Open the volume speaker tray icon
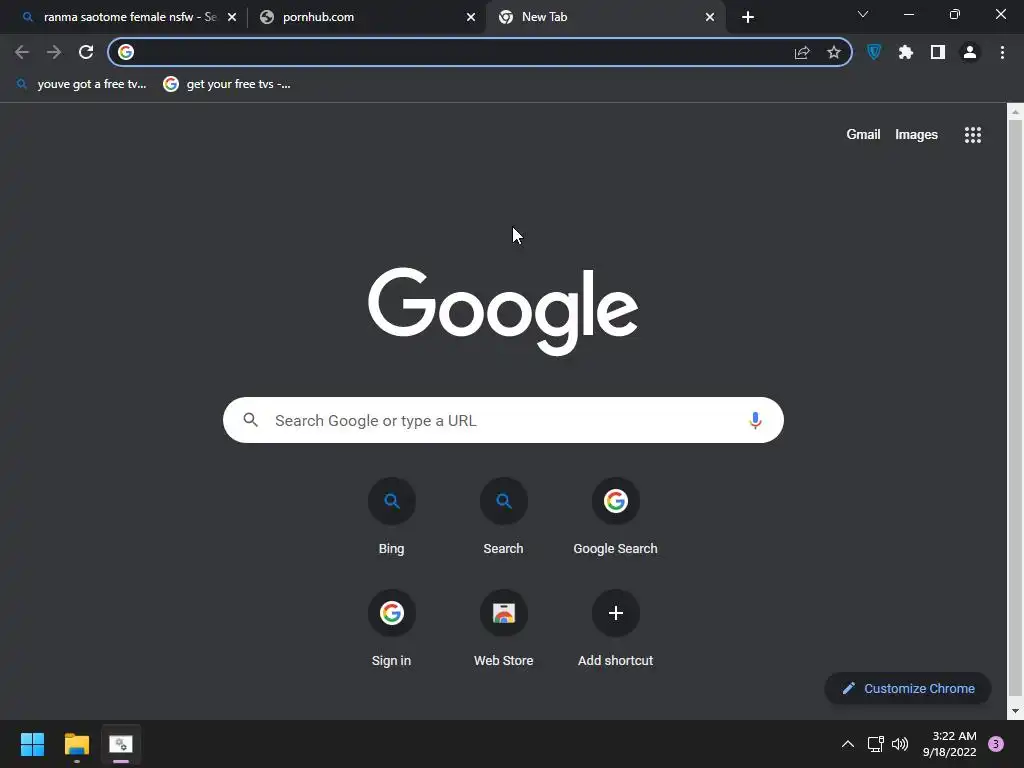Viewport: 1024px width, 768px height. (x=900, y=744)
